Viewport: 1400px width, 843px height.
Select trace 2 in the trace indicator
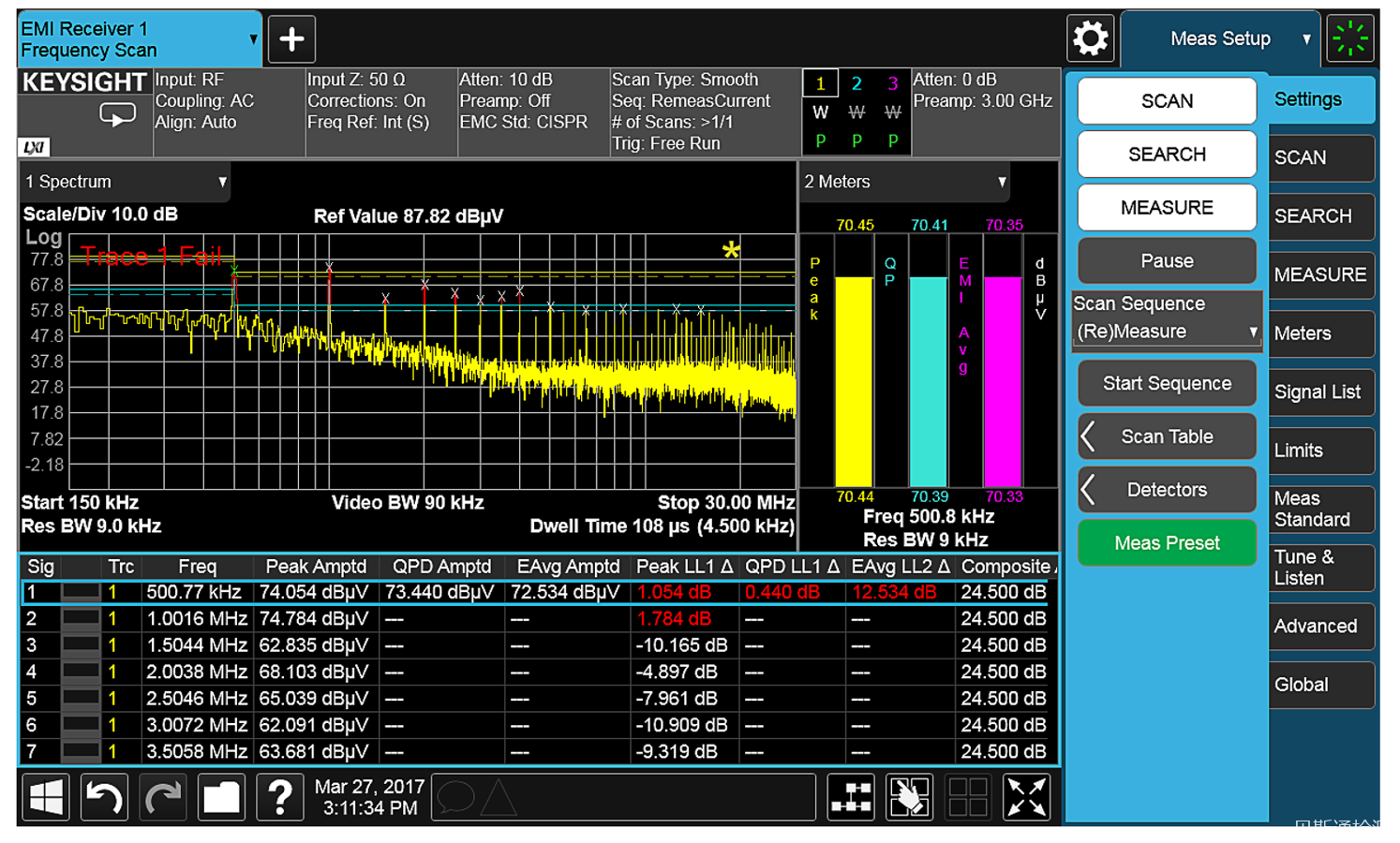point(856,84)
